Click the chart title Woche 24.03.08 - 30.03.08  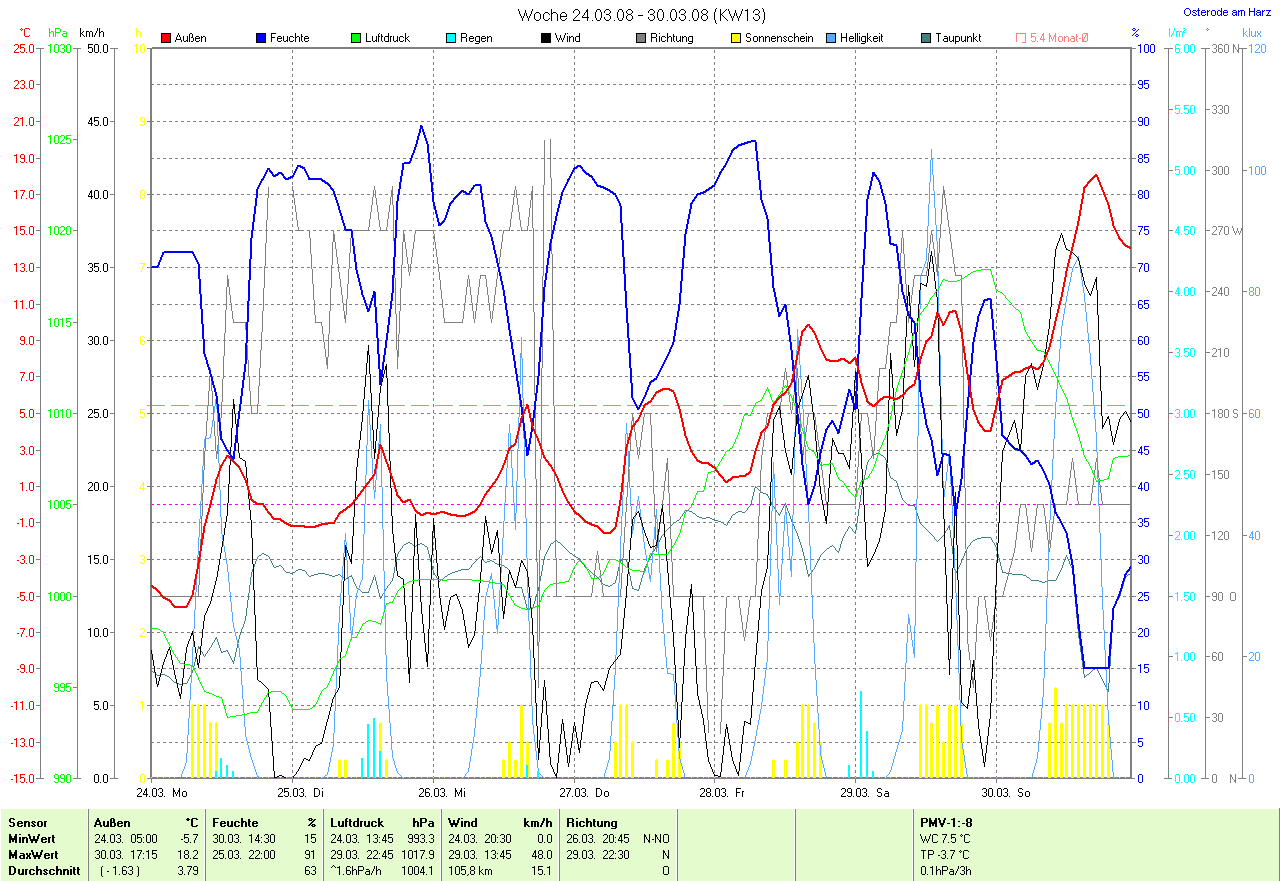click(x=642, y=15)
